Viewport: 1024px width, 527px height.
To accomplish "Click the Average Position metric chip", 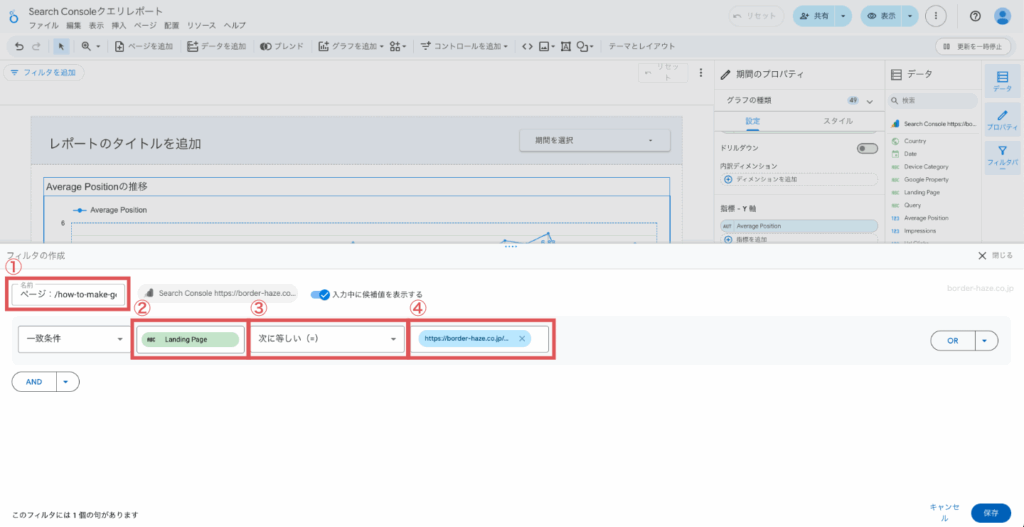I will pos(799,226).
